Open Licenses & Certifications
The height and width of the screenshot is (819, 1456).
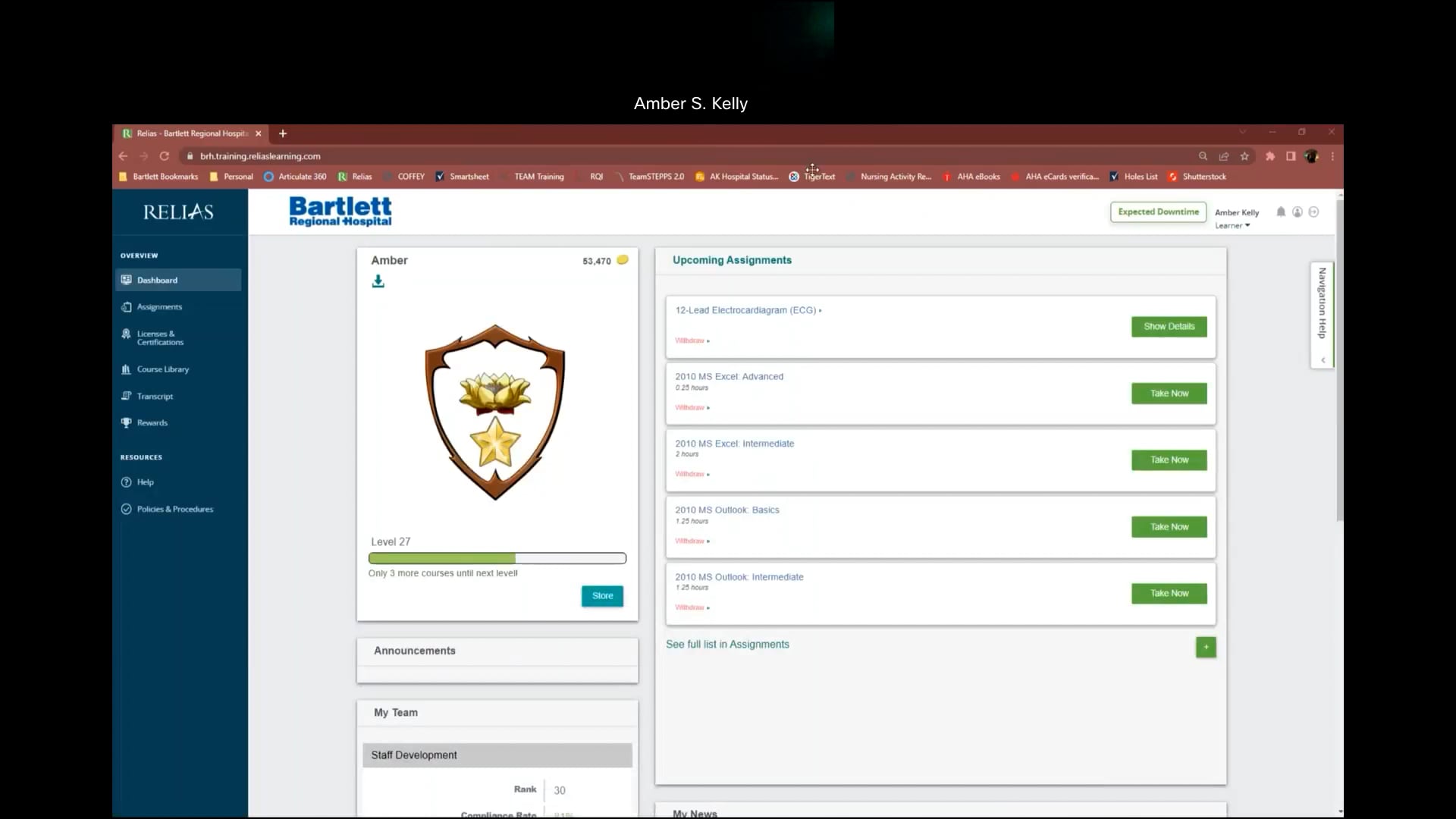[x=159, y=337]
